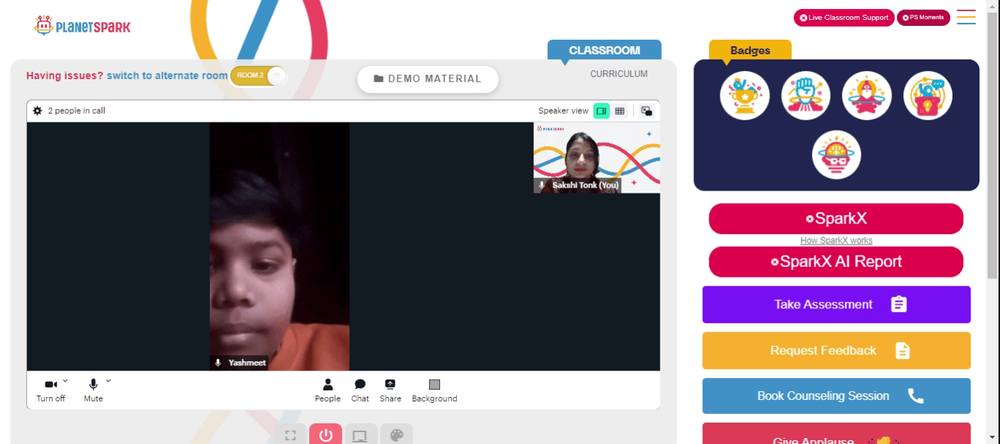The width and height of the screenshot is (1000, 444).
Task: Click switch to alternate room text
Action: [167, 76]
